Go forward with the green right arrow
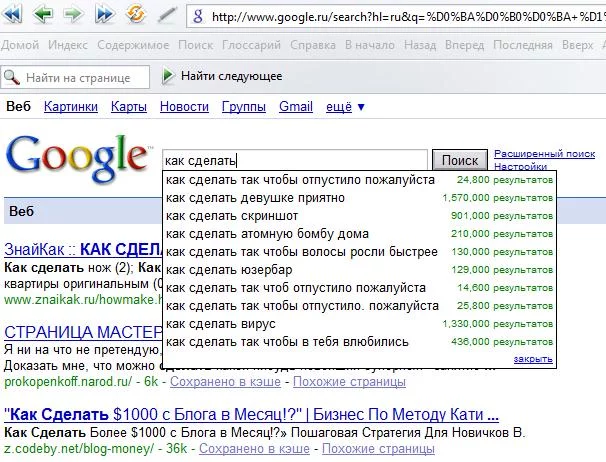This screenshot has height=462, width=606. [73, 15]
